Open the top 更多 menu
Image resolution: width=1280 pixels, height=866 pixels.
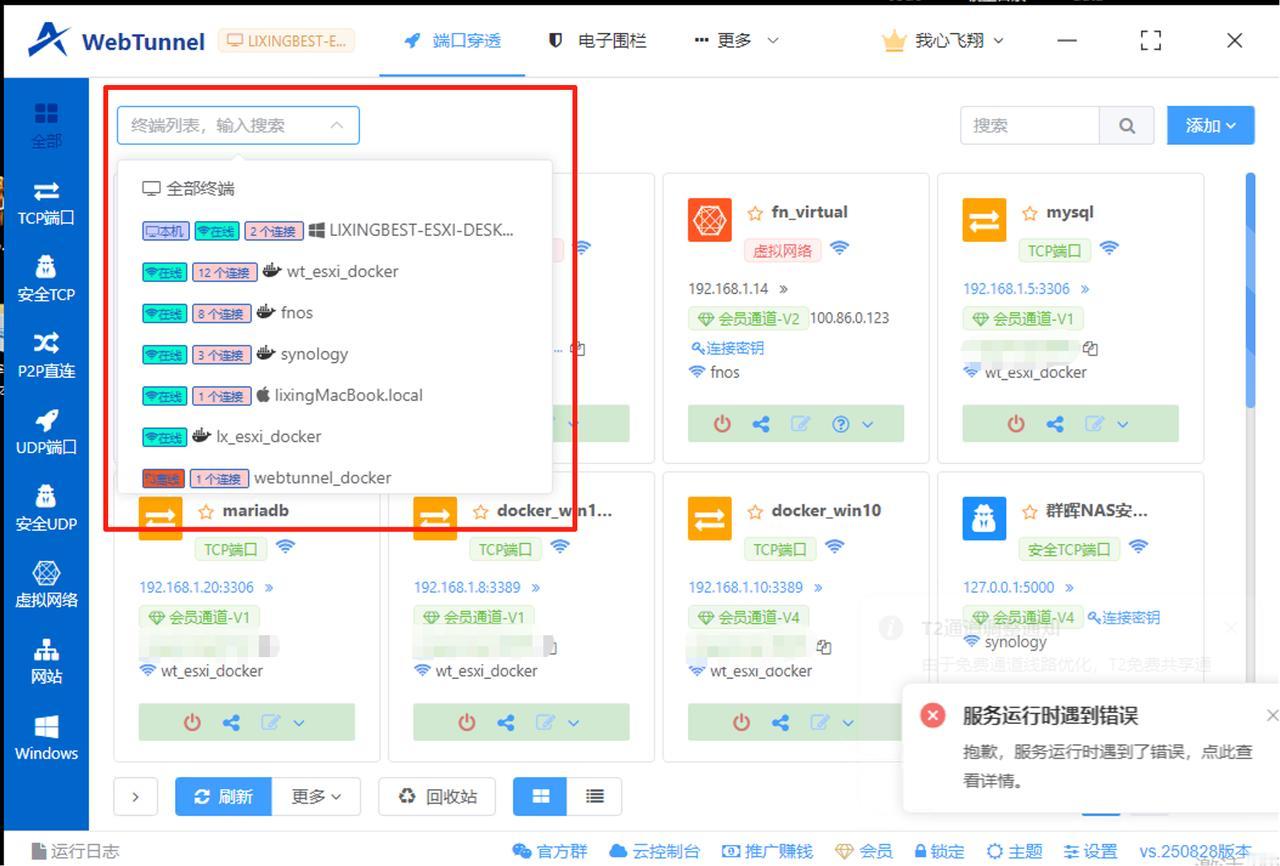tap(735, 40)
